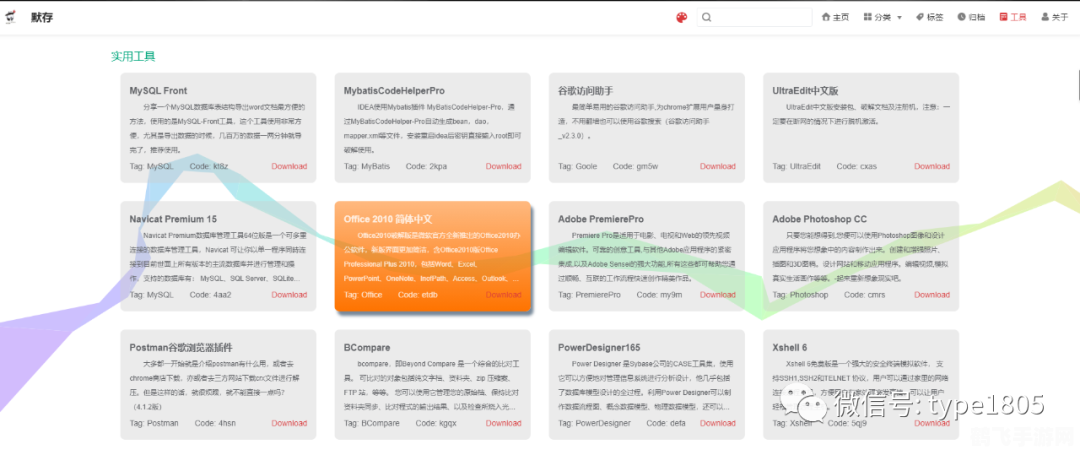The height and width of the screenshot is (455, 1080).
Task: Select code text kgqx
Action: click(448, 423)
